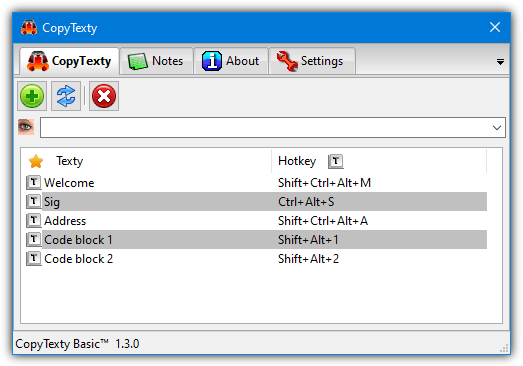Click the resize grip in status bar corner
Image resolution: width=523 pixels, height=366 pixels.
pyautogui.click(x=504, y=348)
